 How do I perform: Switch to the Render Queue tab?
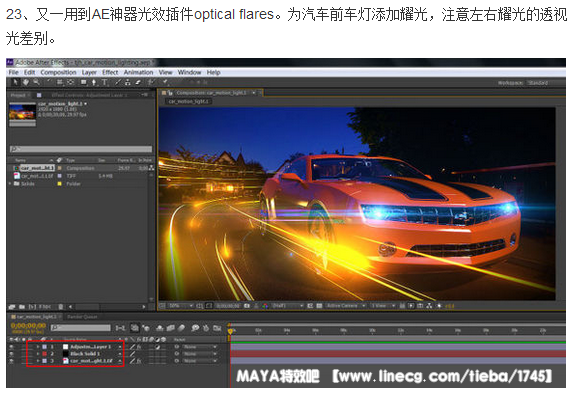pyautogui.click(x=82, y=317)
